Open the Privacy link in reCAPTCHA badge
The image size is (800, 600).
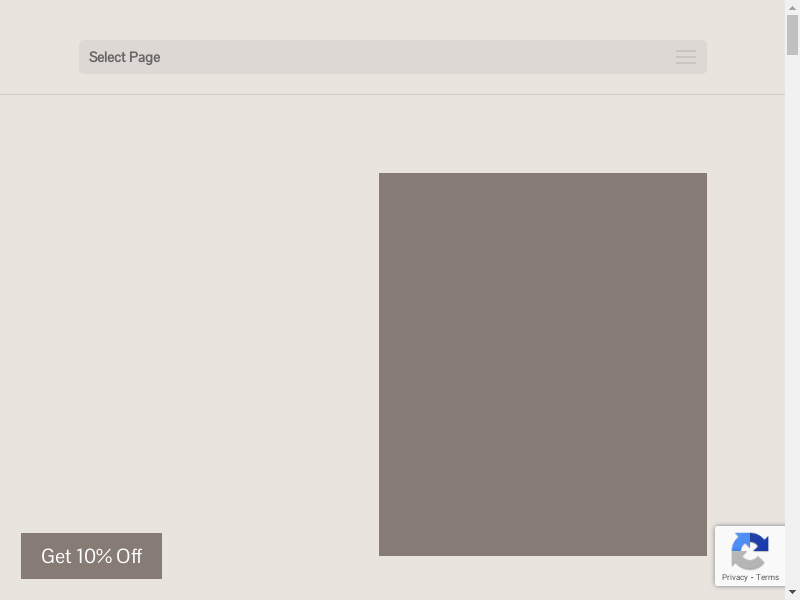734,577
